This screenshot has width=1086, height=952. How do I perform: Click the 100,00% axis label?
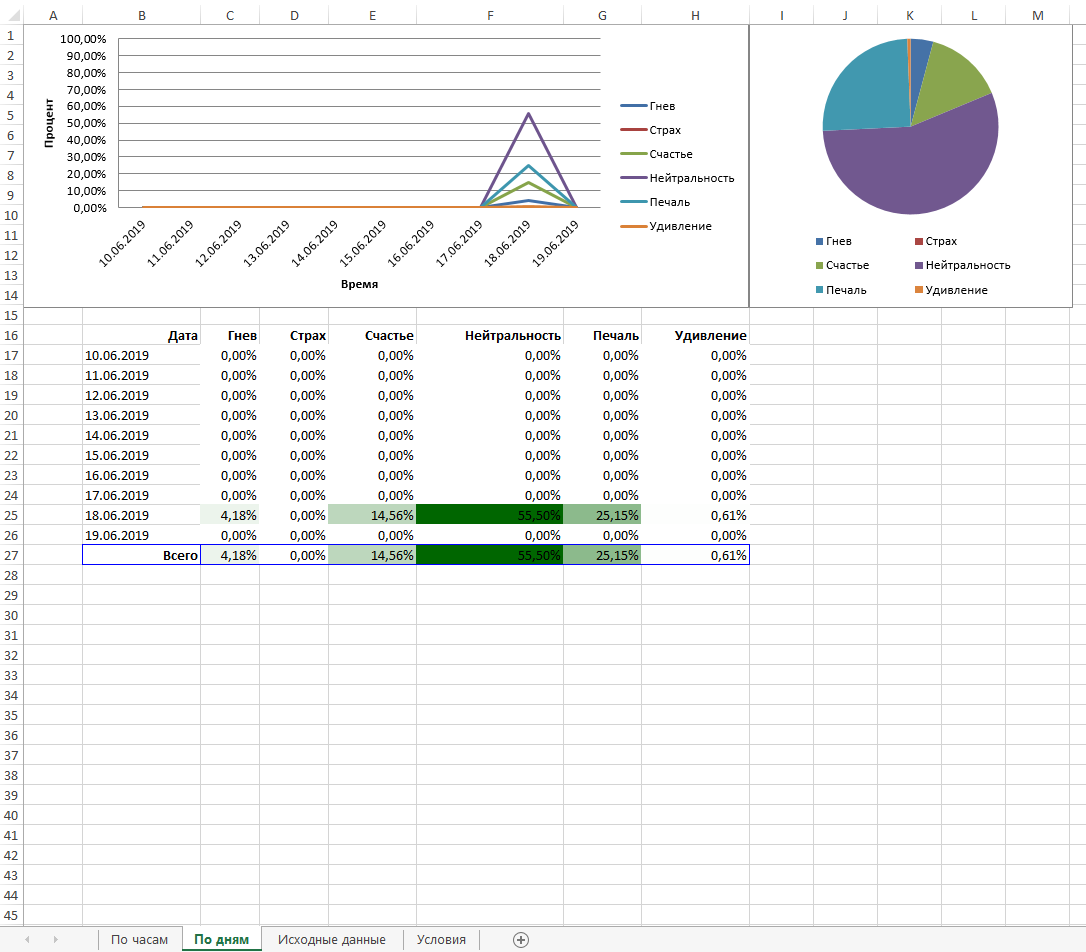pos(83,39)
